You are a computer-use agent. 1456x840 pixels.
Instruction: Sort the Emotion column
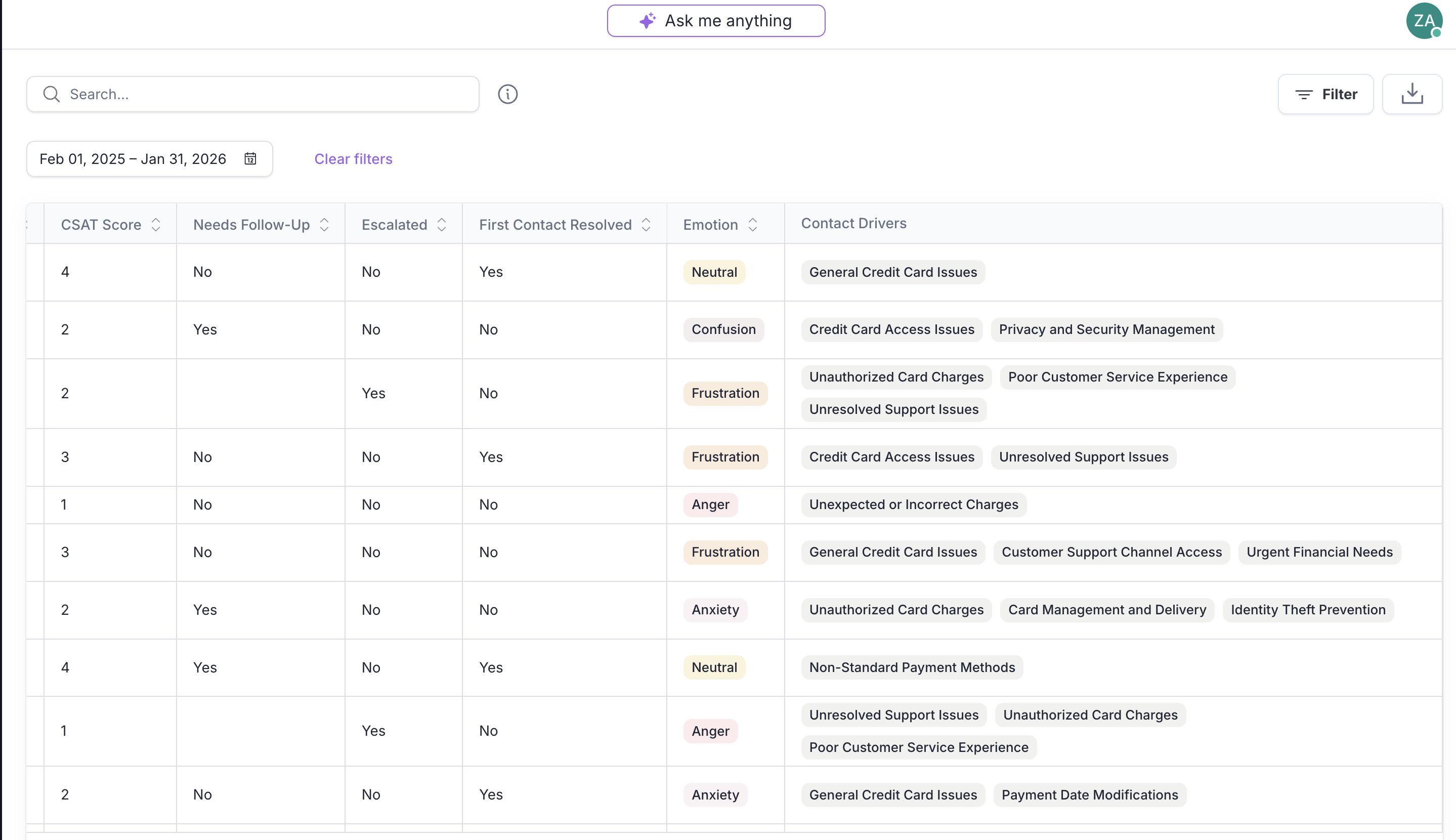click(x=753, y=225)
